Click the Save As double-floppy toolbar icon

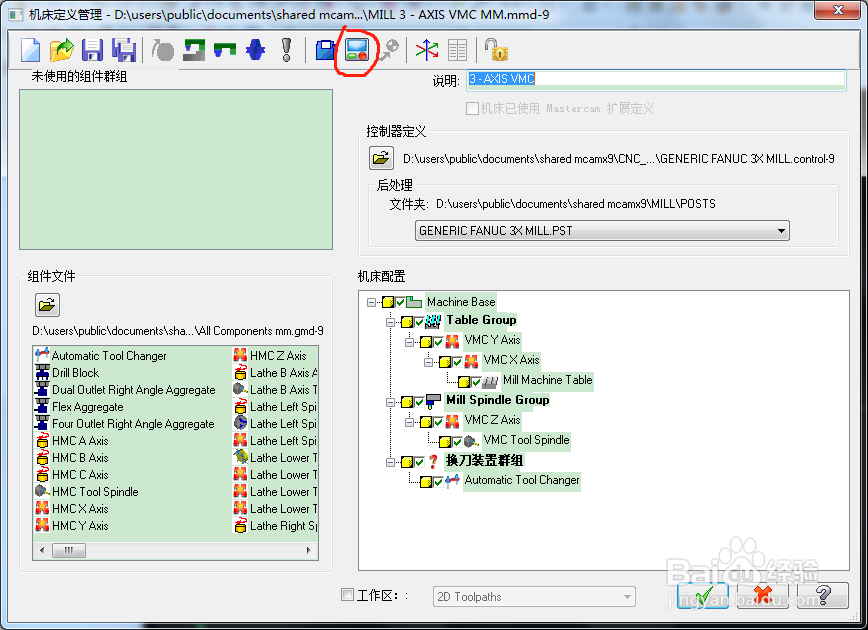124,50
